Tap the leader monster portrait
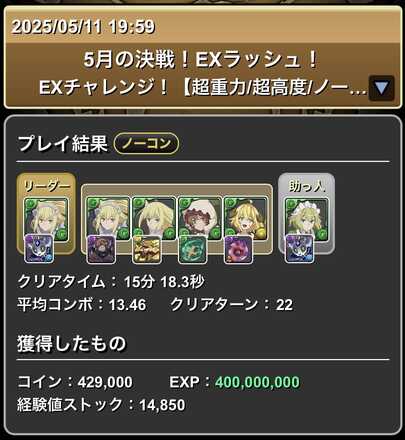 click(x=46, y=219)
